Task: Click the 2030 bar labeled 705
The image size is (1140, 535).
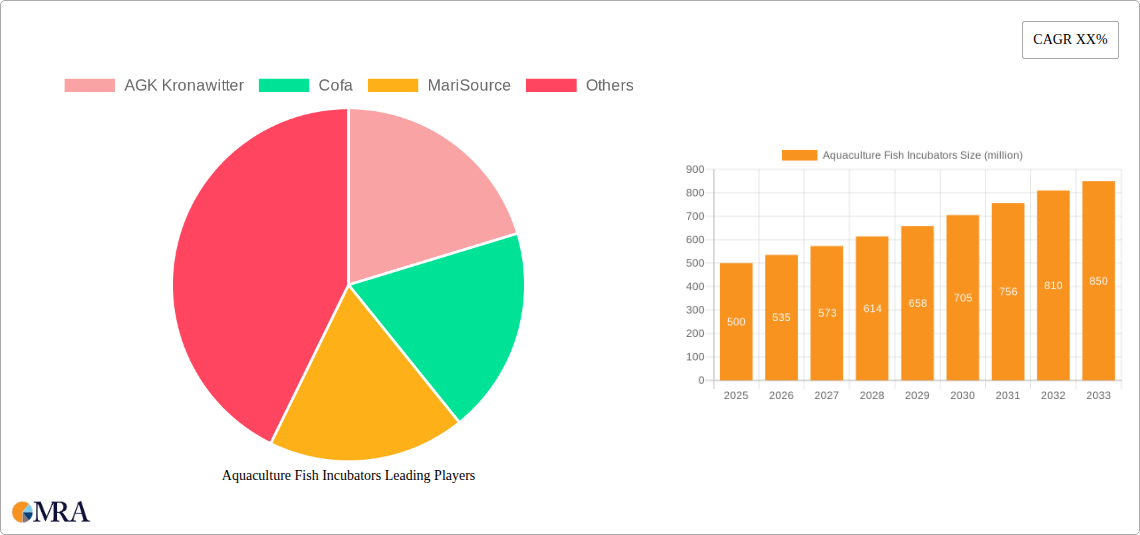Action: click(963, 297)
